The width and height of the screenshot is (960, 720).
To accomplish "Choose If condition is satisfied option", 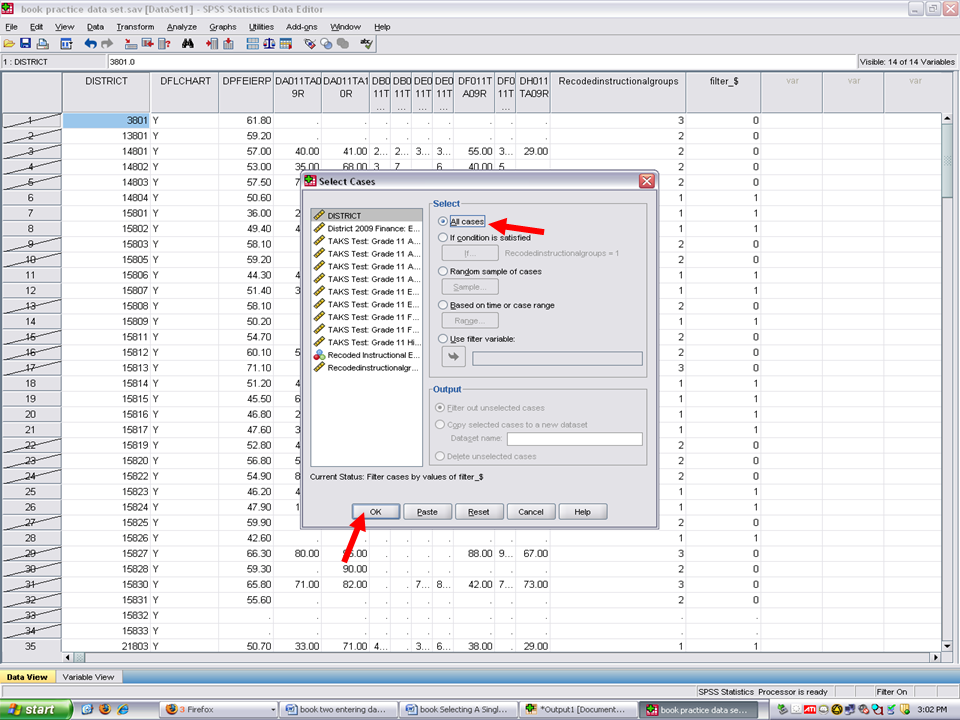I will pyautogui.click(x=443, y=238).
